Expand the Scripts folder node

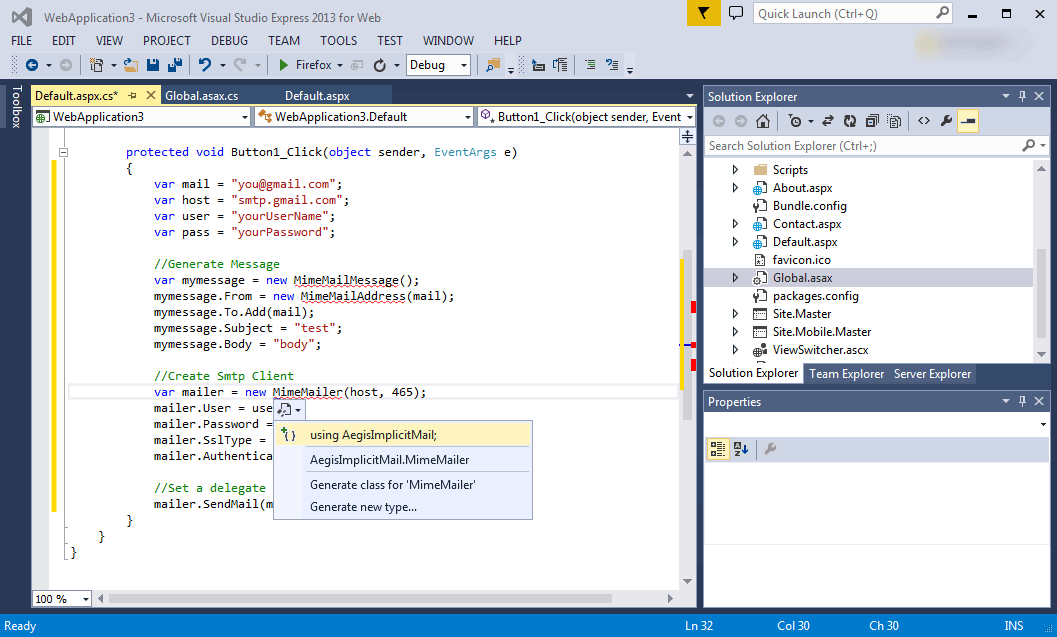coord(735,170)
